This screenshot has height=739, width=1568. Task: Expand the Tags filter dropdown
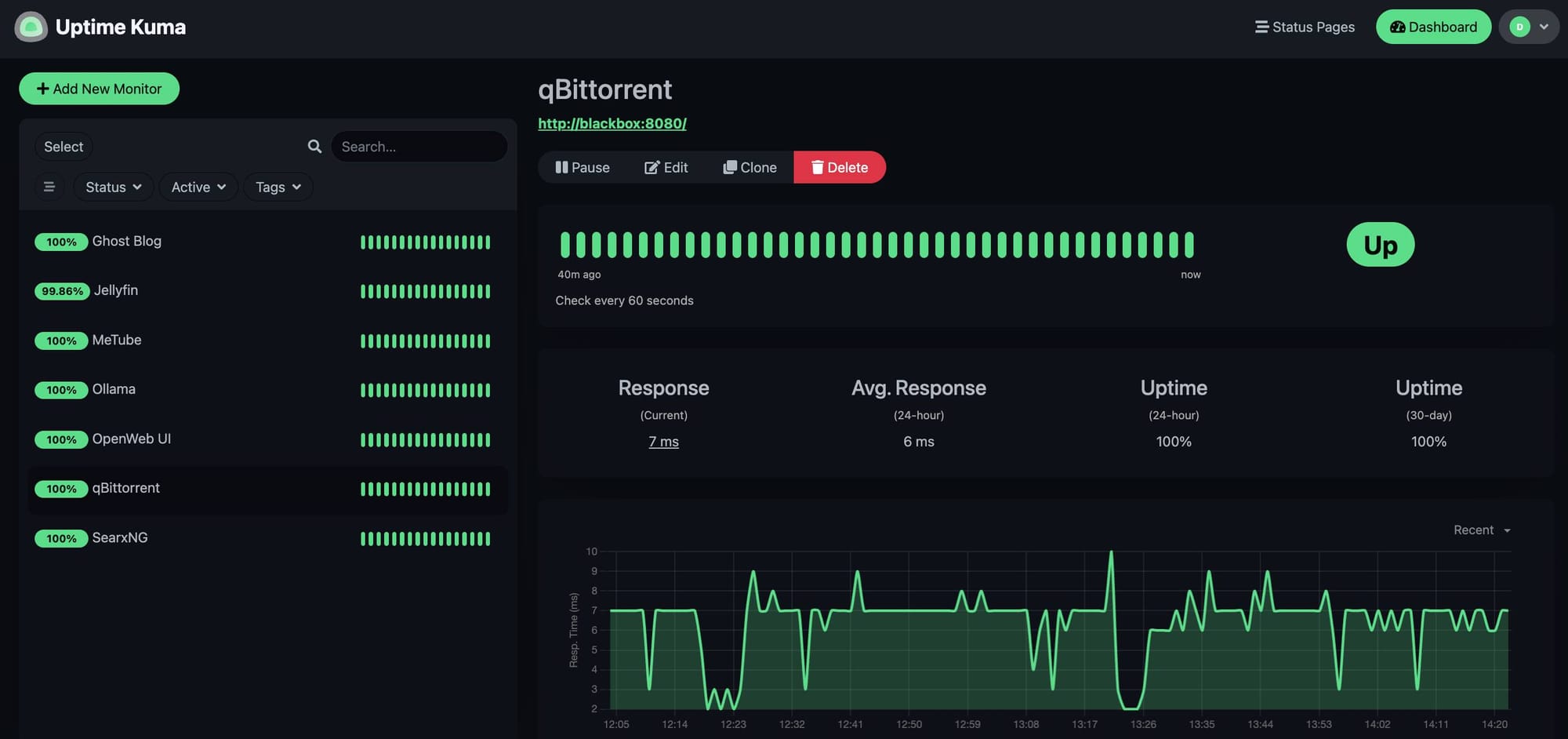(278, 187)
